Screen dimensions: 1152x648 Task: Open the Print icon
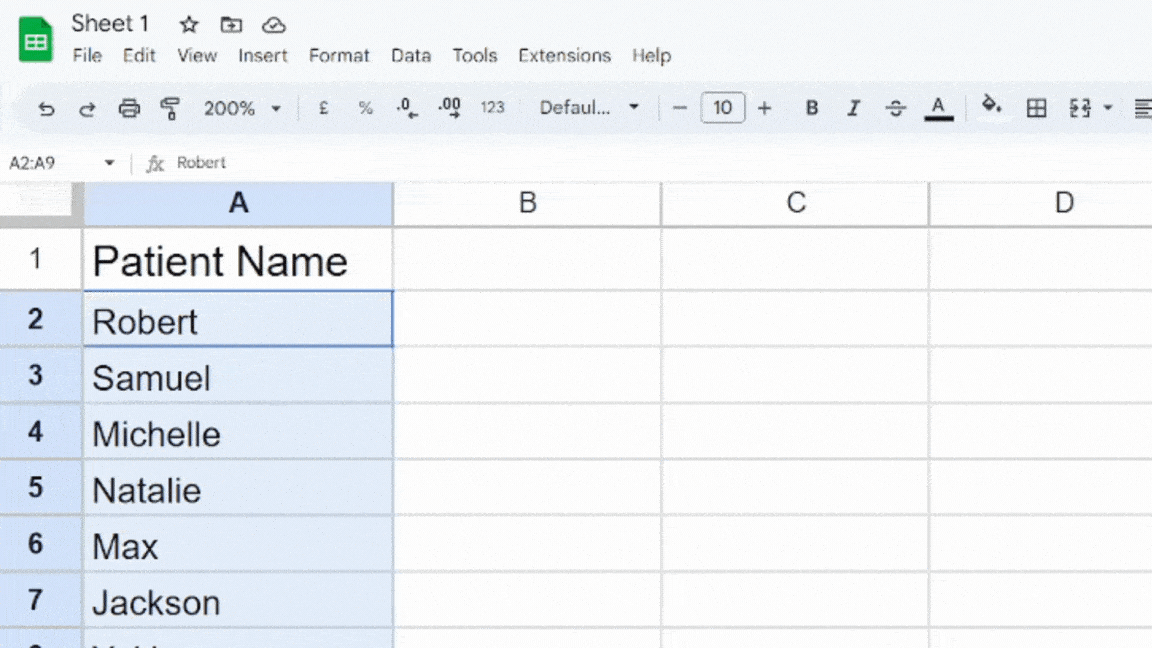click(129, 108)
